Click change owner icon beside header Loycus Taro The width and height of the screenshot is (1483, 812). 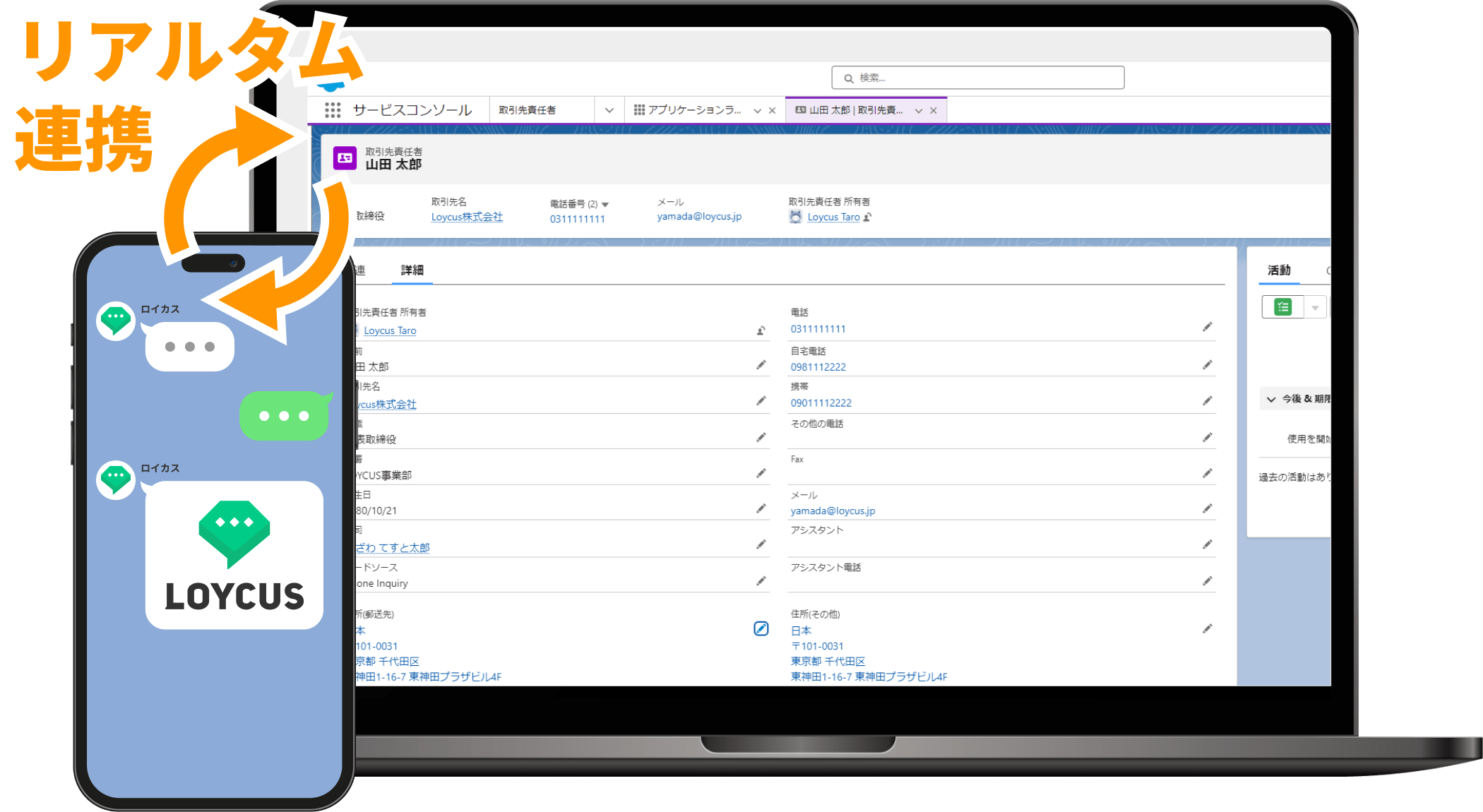coord(868,217)
